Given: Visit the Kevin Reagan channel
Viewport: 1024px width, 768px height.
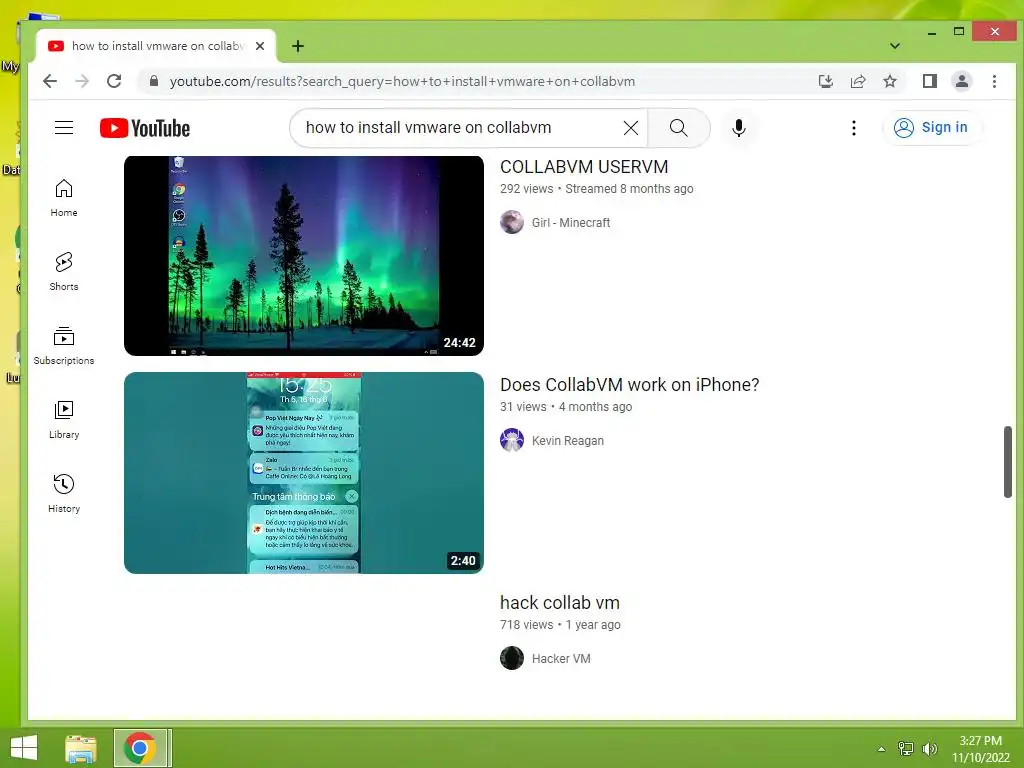Looking at the screenshot, I should point(568,441).
